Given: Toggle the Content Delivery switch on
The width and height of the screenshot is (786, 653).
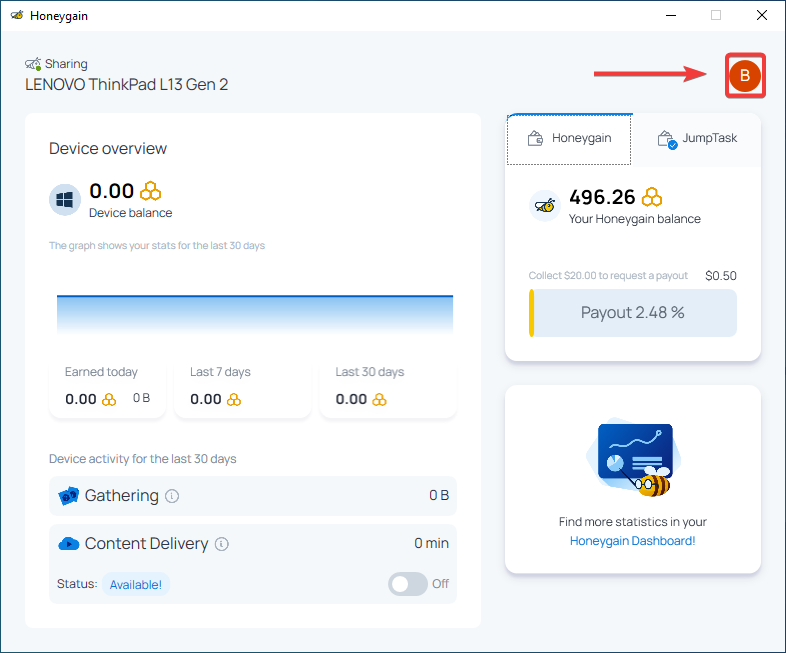Looking at the screenshot, I should pos(408,584).
